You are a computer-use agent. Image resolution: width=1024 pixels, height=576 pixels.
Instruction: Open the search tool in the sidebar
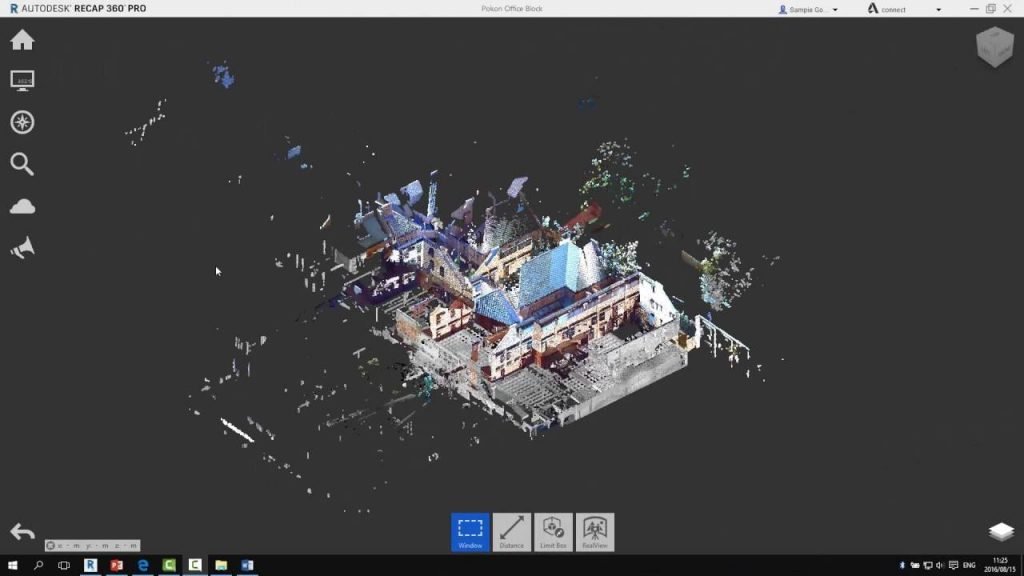[22, 164]
